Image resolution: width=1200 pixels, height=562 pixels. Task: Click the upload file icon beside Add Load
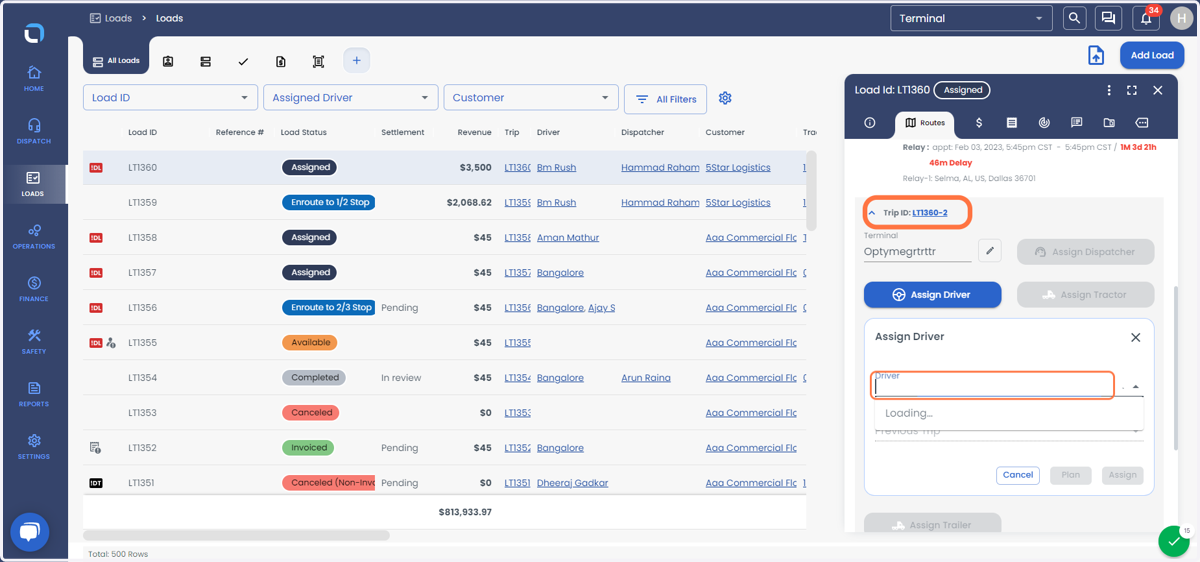[1096, 55]
